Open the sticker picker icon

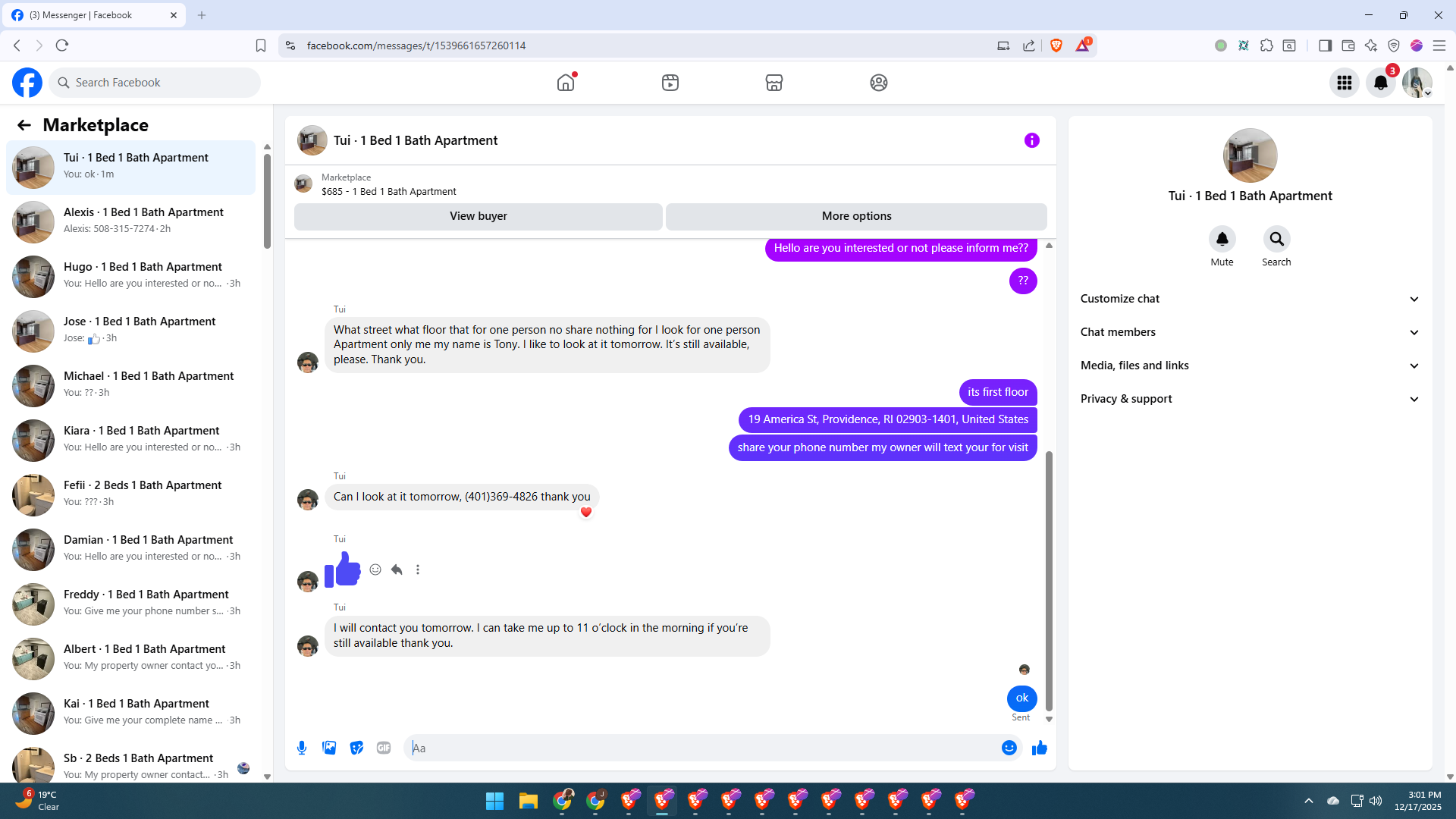point(356,748)
